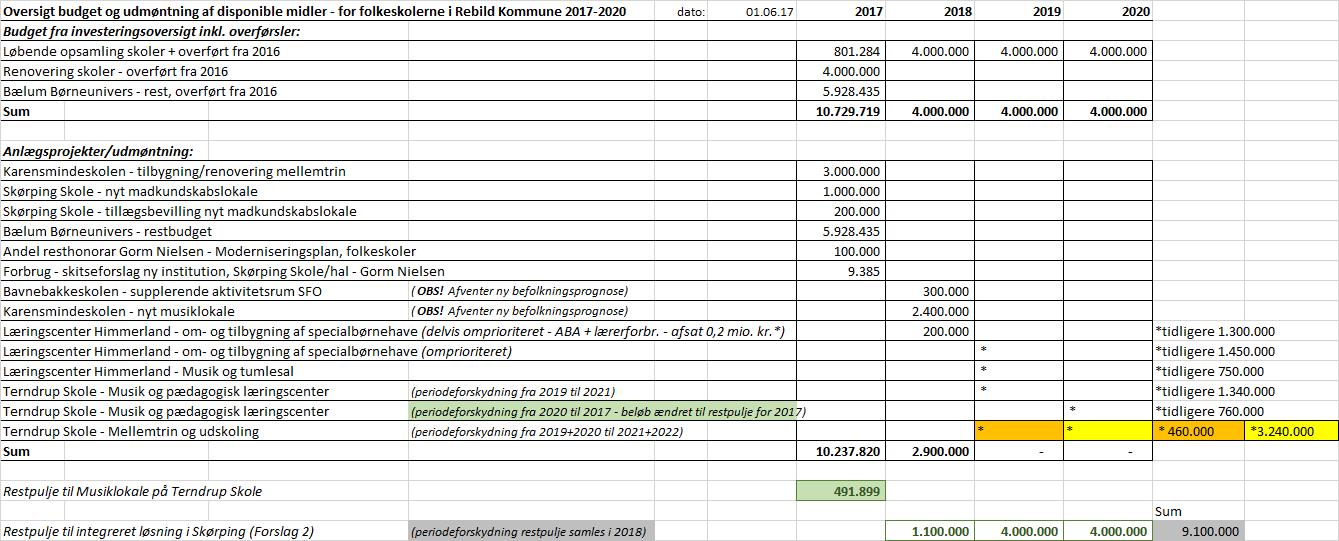1339x541 pixels.
Task: Select the grey total '9.100.000'
Action: [1199, 531]
